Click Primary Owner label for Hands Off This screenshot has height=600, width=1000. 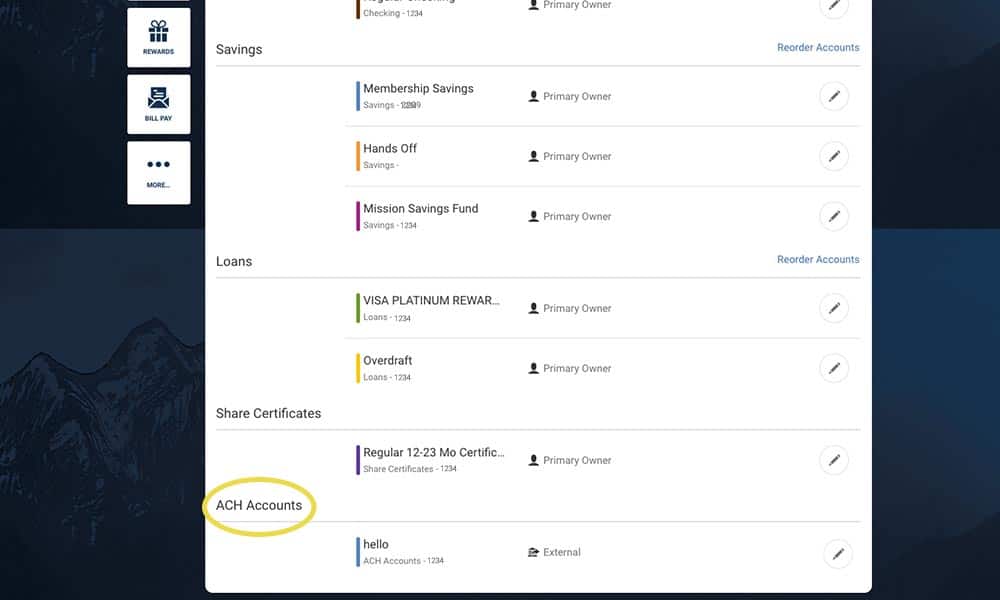577,156
